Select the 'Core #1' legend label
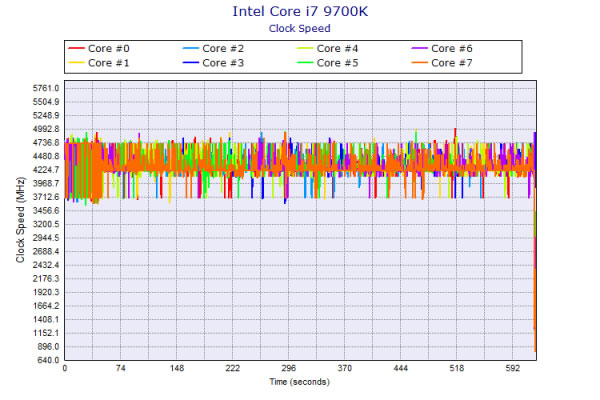The image size is (600, 400). pyautogui.click(x=109, y=63)
